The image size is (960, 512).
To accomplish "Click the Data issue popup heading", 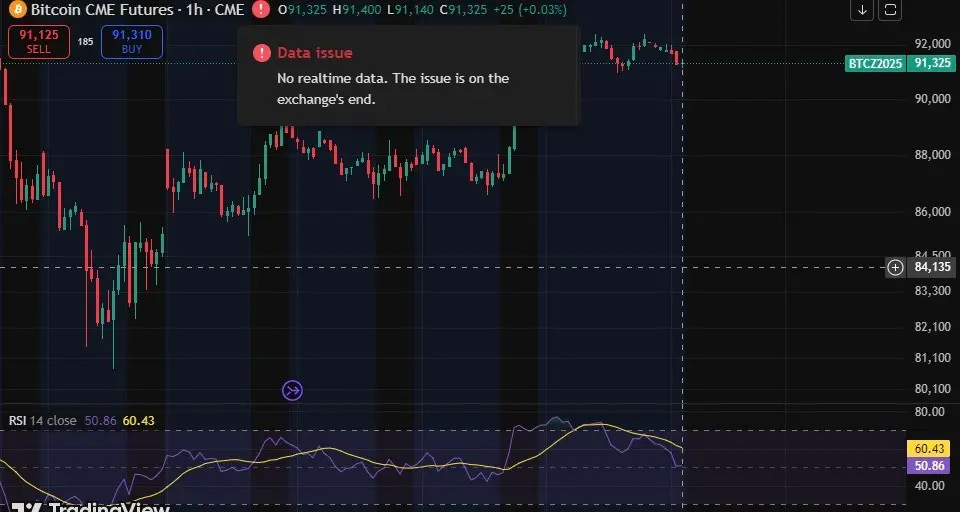I will click(315, 53).
